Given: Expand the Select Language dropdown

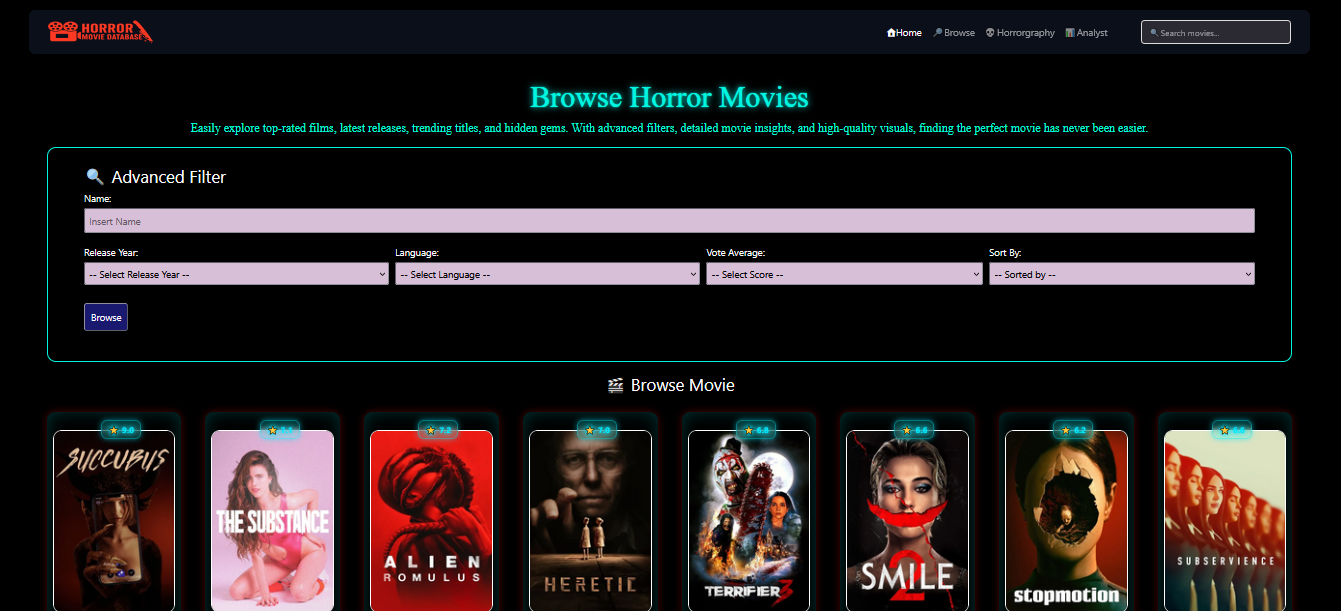Looking at the screenshot, I should [x=547, y=274].
